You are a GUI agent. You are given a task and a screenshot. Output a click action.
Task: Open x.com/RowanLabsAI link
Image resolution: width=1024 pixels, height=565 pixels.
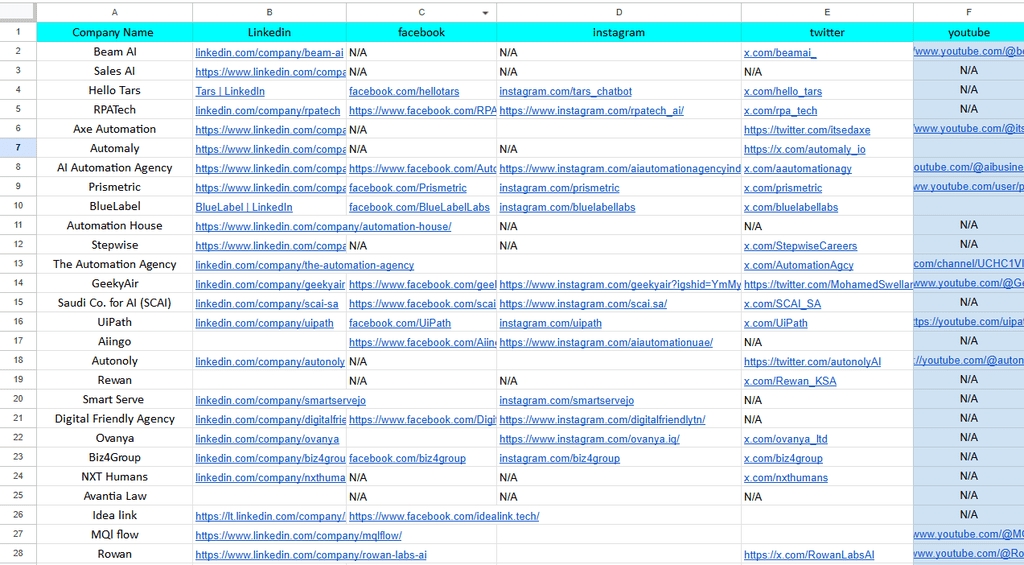(809, 555)
